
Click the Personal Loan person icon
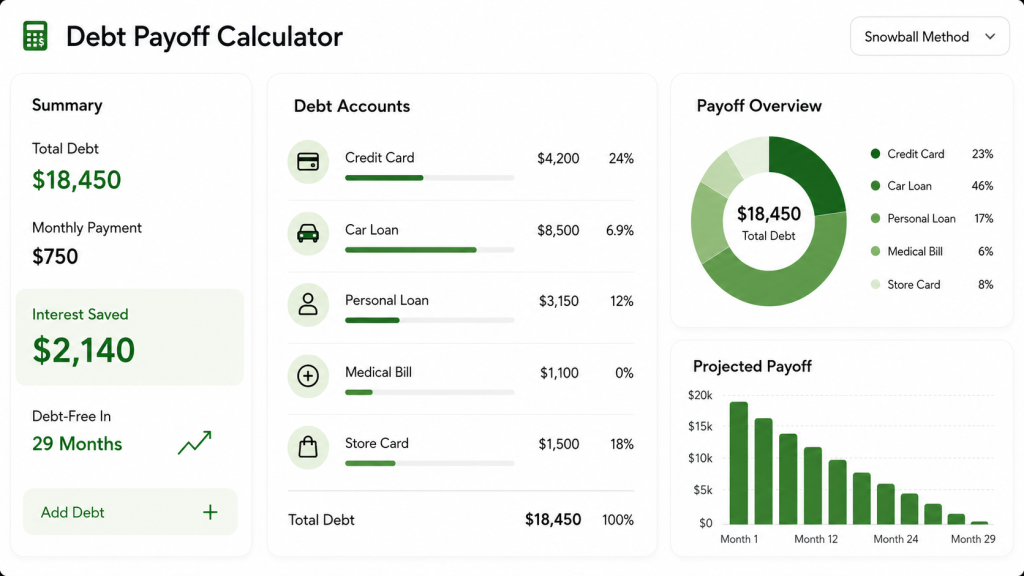[308, 304]
